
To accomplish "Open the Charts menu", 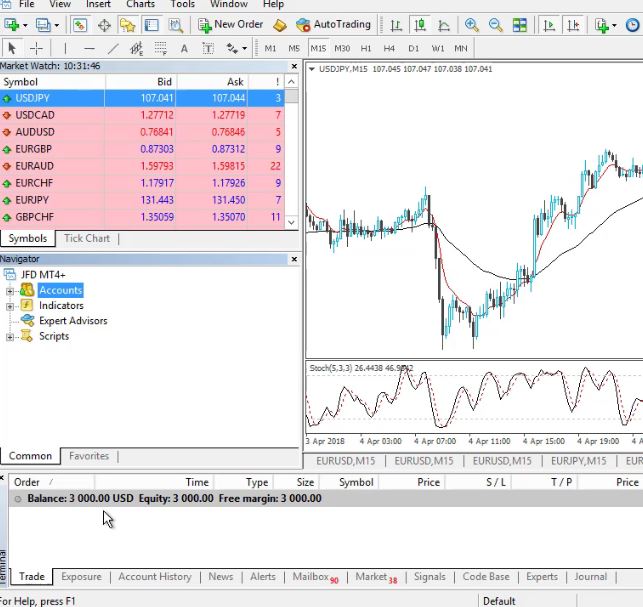I will coord(140,5).
